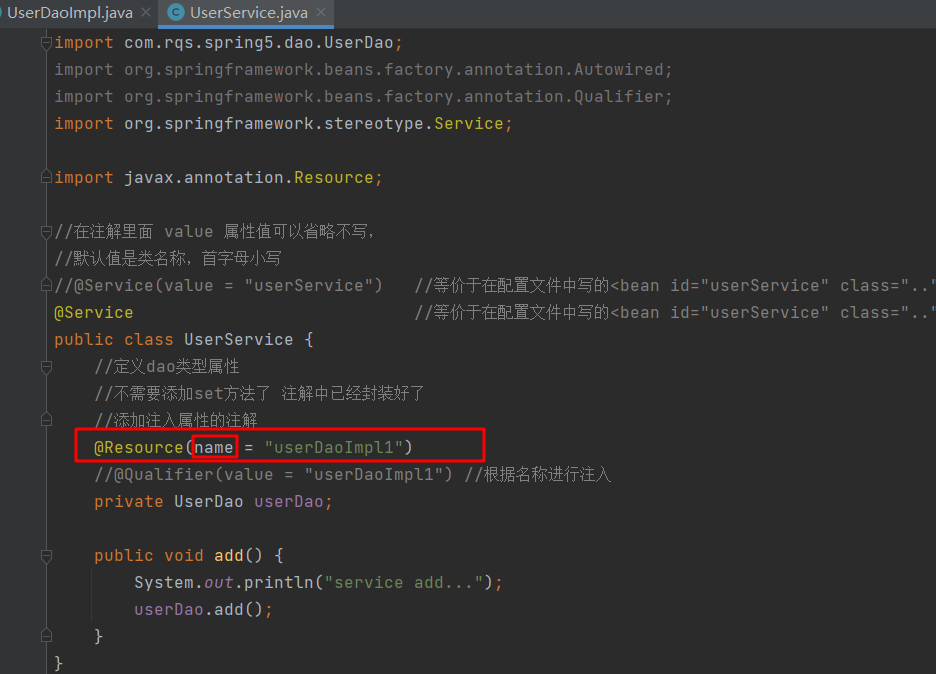The image size is (936, 674).
Task: Click the userDao field name
Action: pos(289,501)
